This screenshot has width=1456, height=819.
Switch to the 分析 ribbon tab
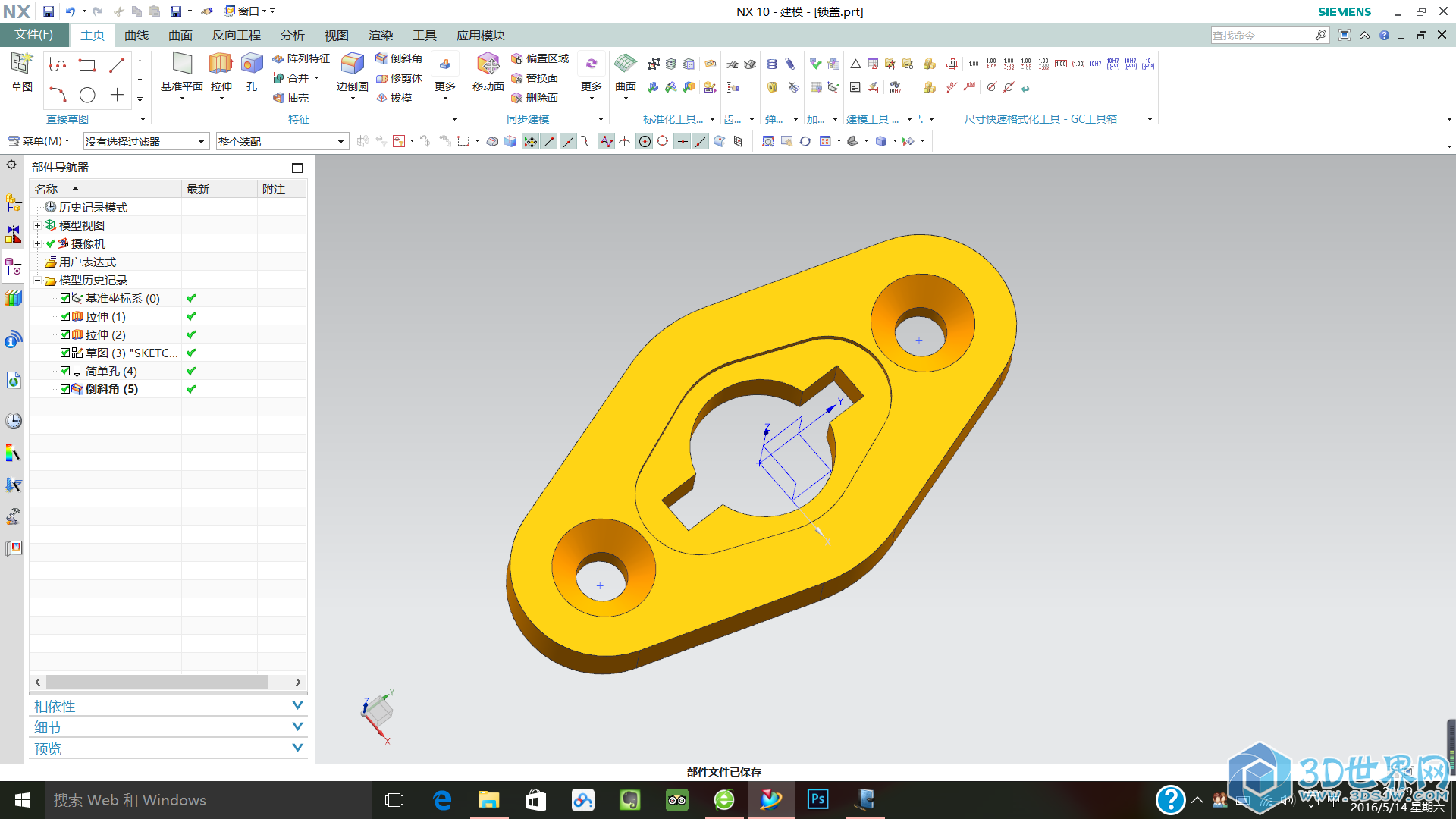coord(292,35)
